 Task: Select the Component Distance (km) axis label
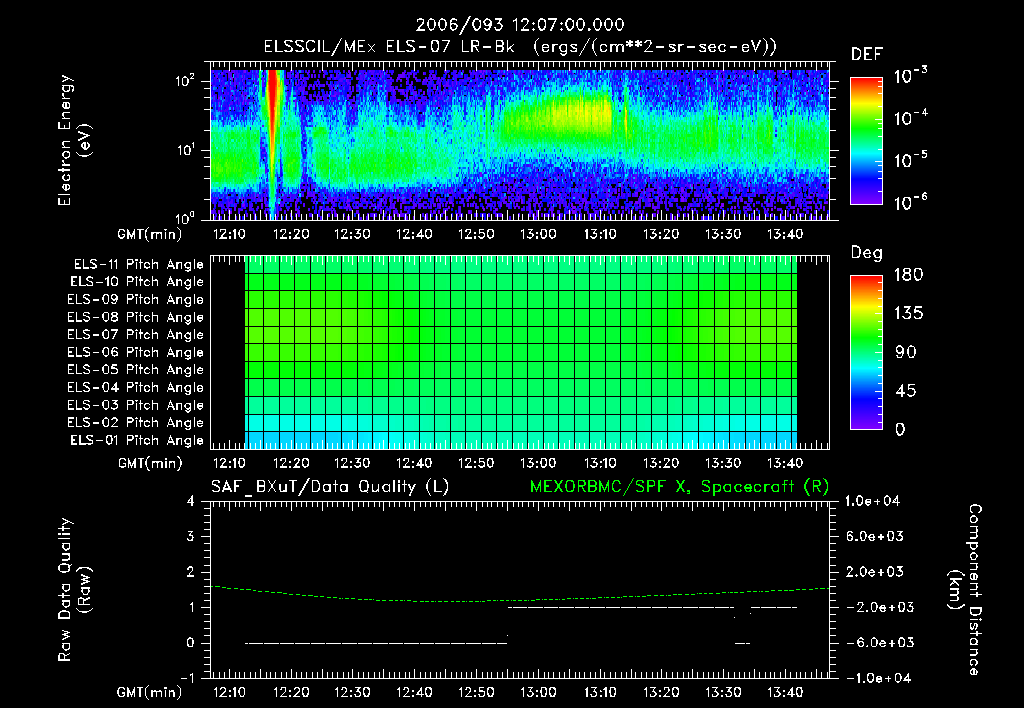(965, 589)
